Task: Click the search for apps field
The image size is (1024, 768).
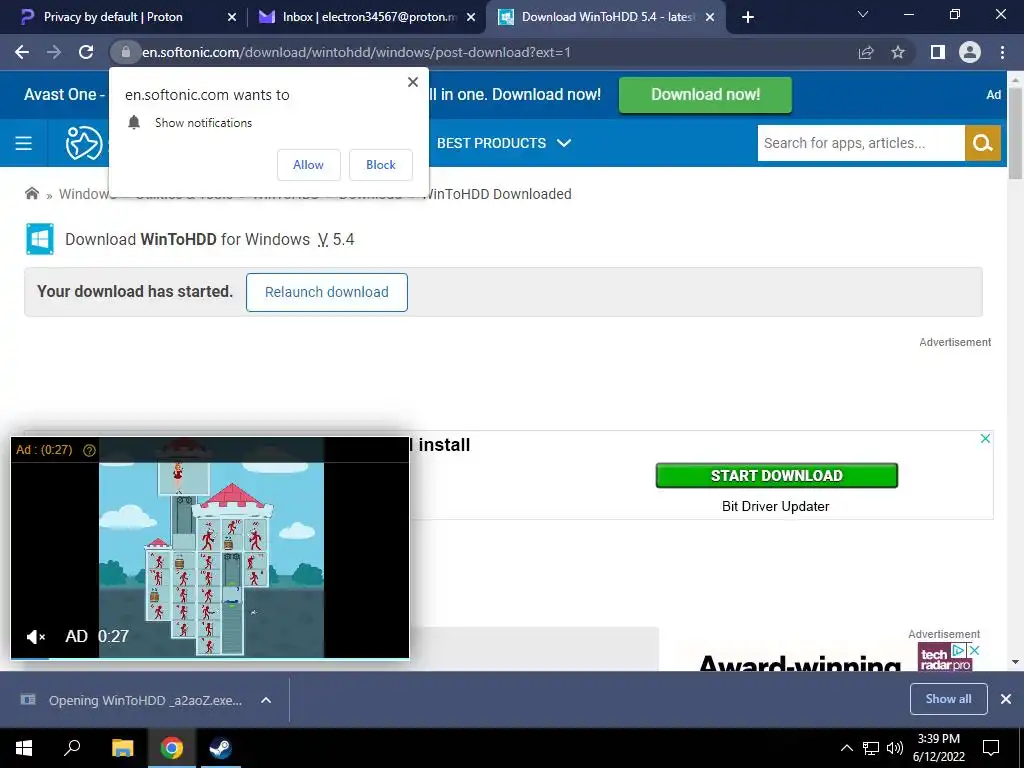Action: pos(861,143)
